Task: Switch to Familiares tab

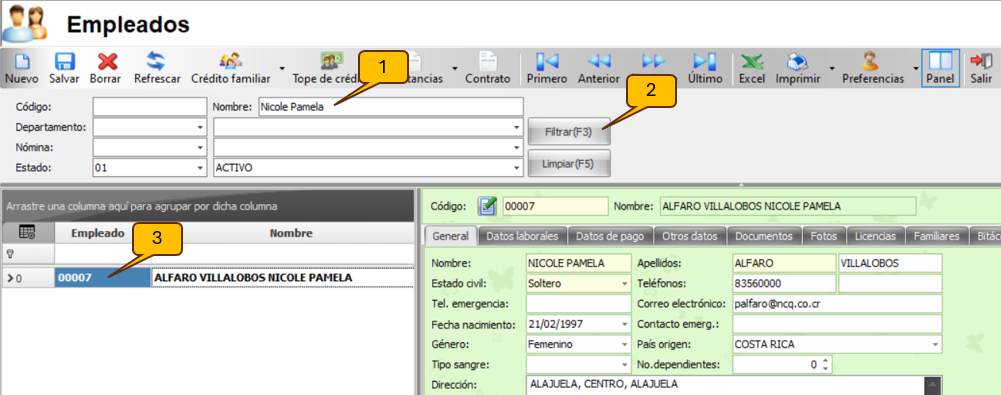Action: [x=937, y=236]
